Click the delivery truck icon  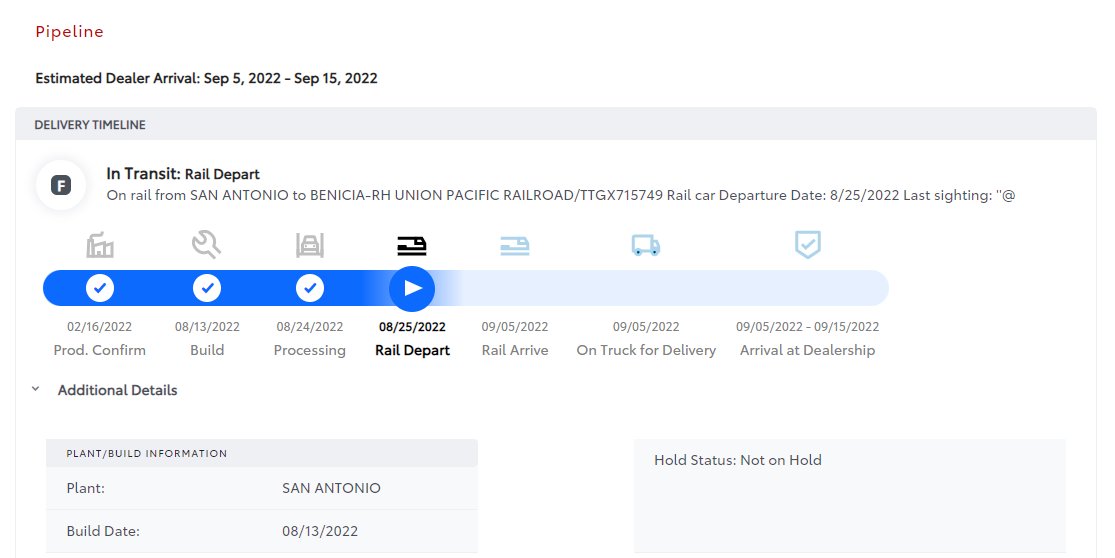(x=646, y=246)
